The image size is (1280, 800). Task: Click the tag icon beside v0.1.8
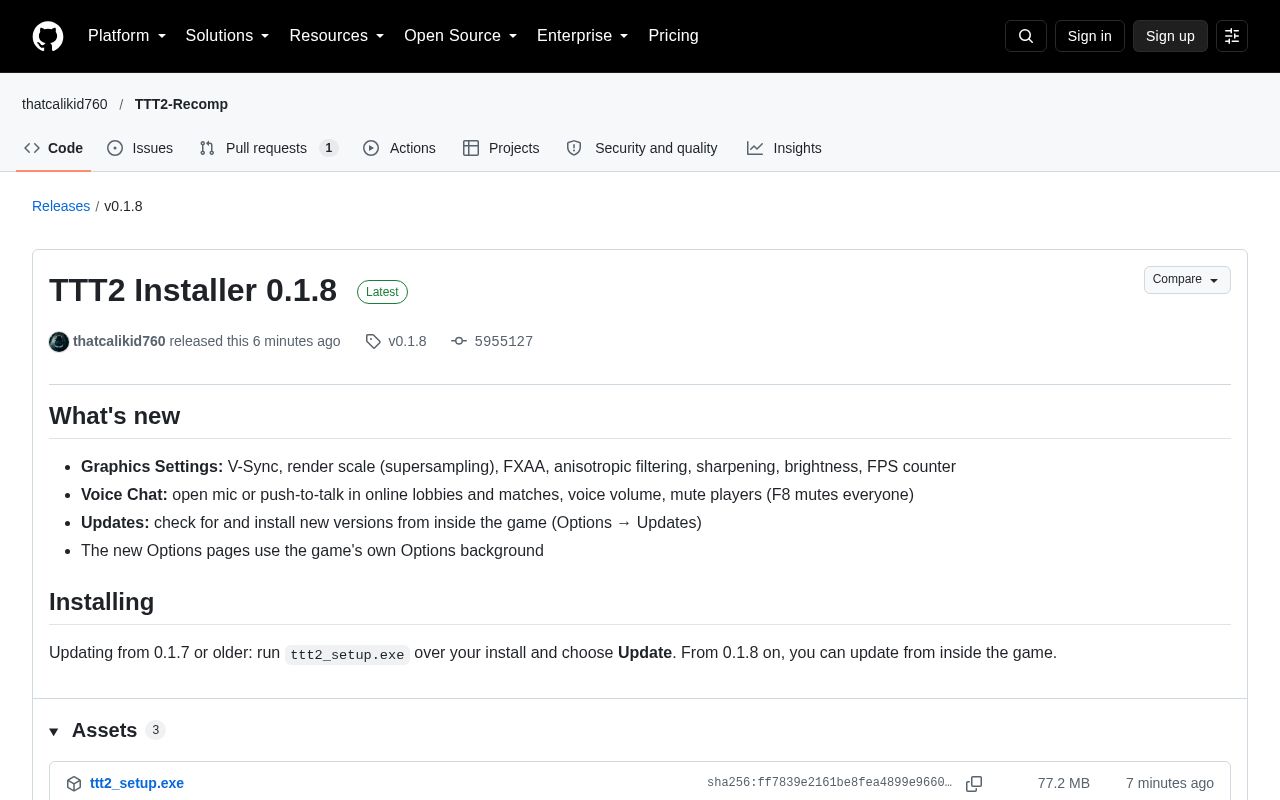tap(373, 341)
